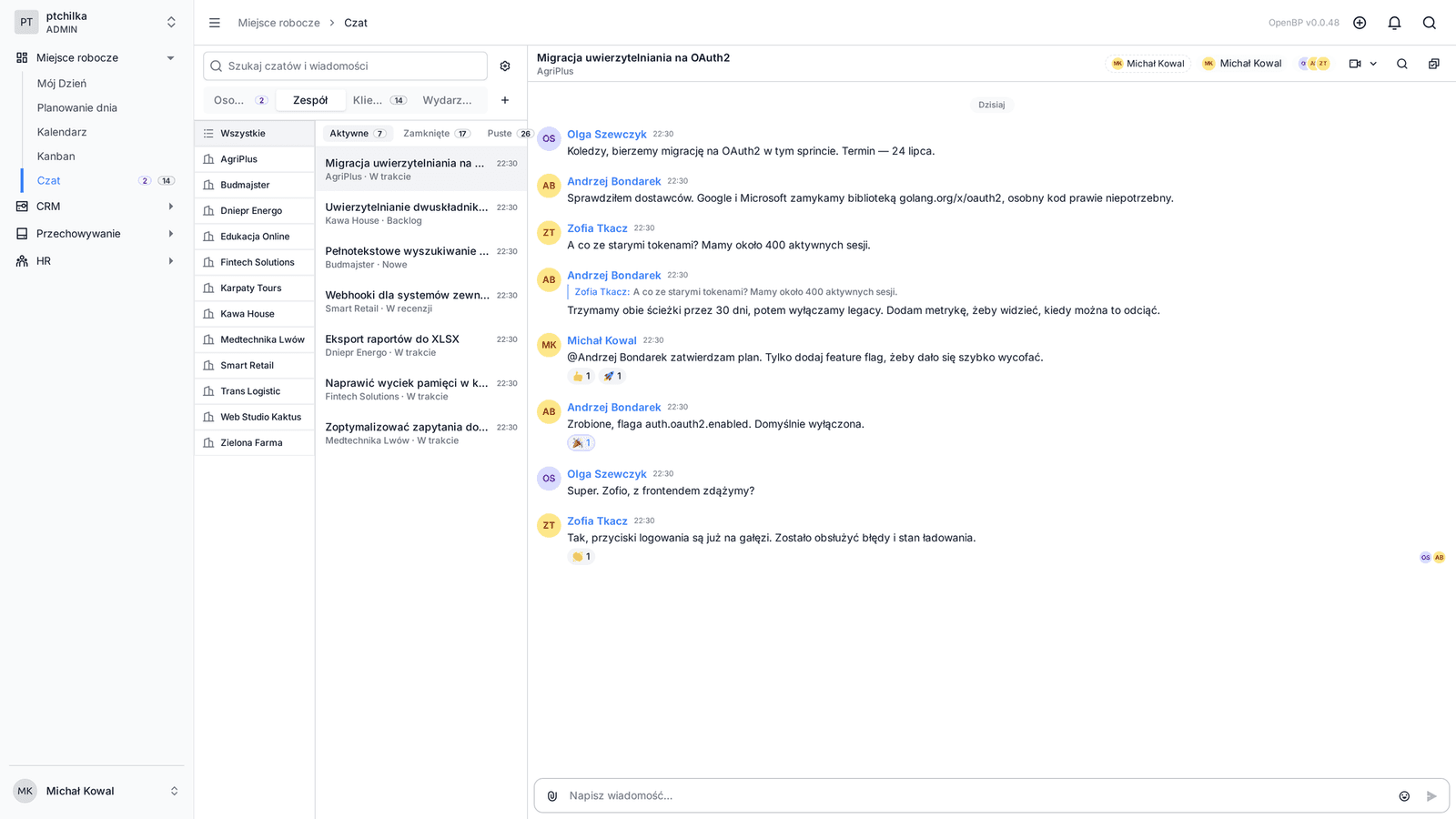Click the Przechowywanie storage icon
This screenshot has height=819, width=1456.
tap(22, 234)
